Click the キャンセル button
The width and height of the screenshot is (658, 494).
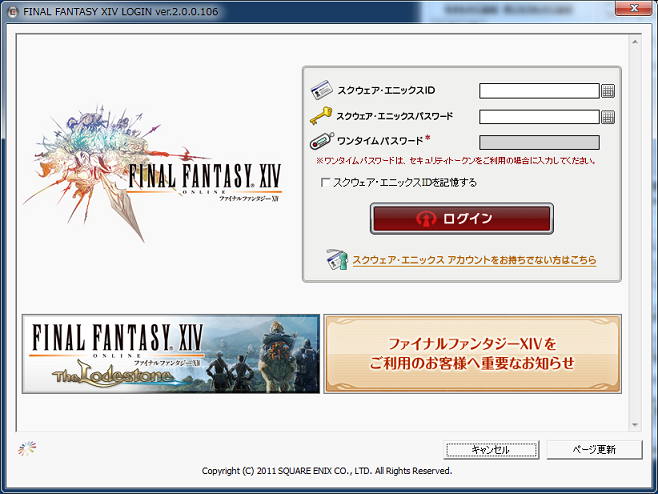tap(491, 450)
